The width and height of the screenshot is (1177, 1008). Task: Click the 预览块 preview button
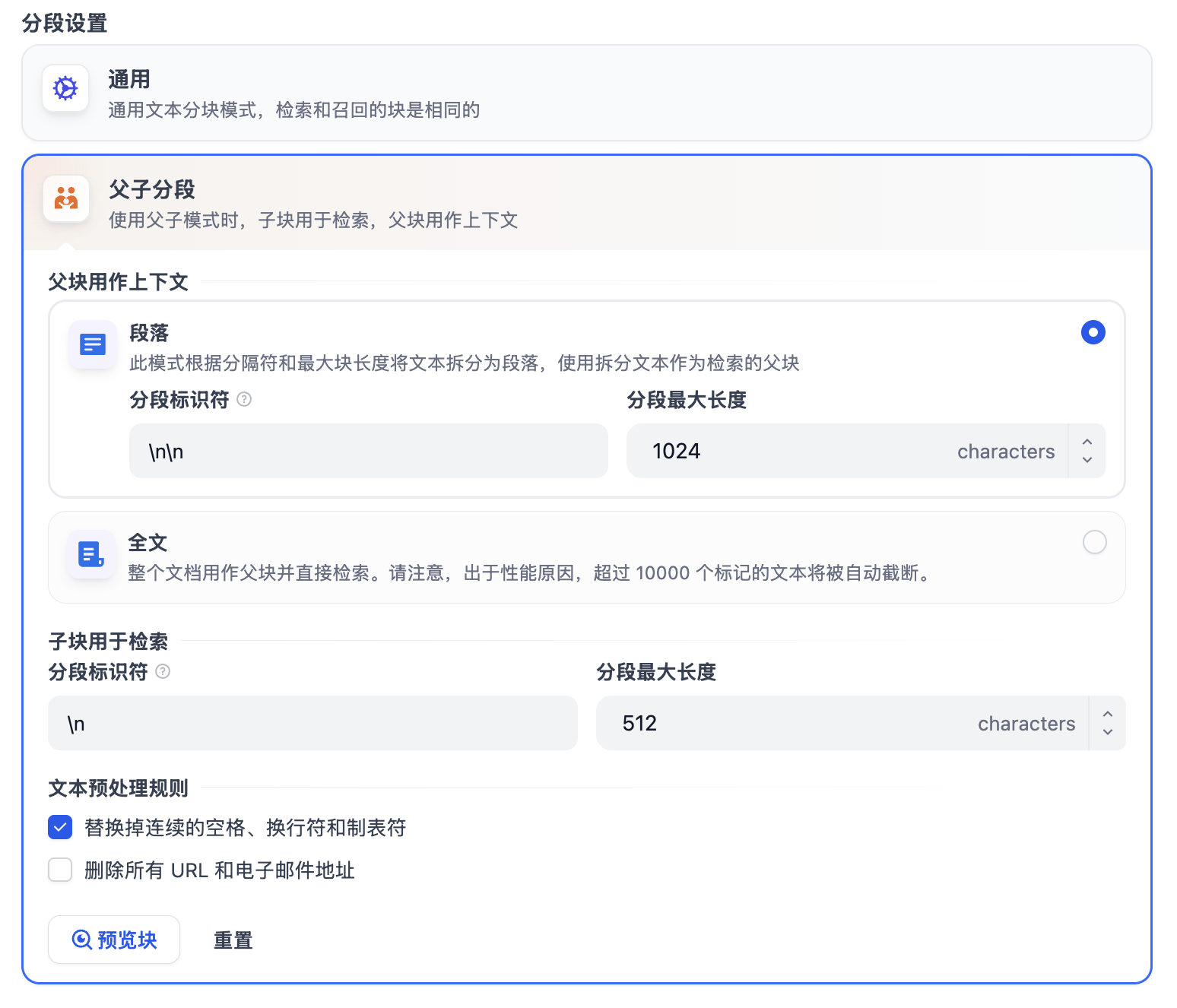click(114, 940)
